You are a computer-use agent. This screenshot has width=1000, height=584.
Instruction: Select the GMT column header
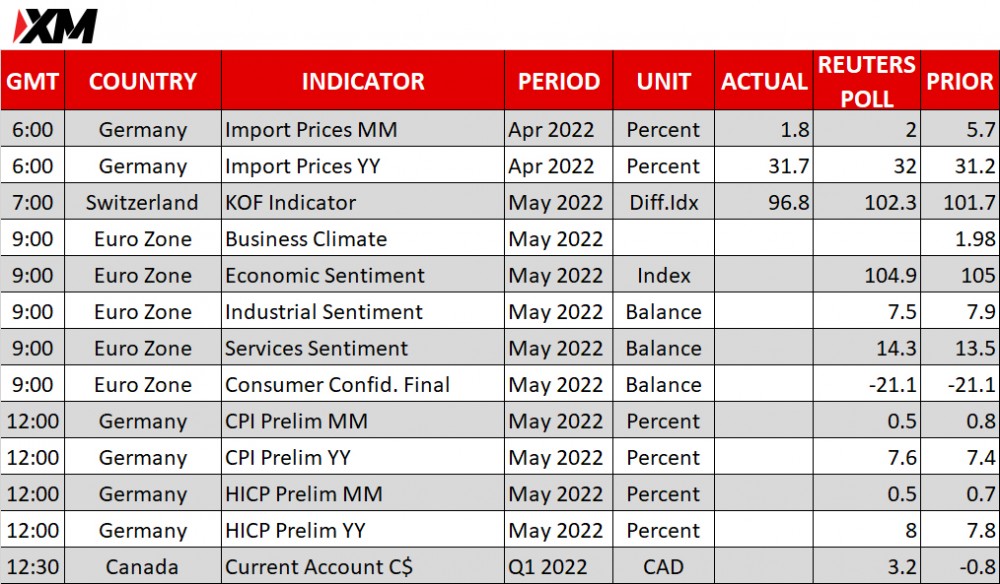[33, 80]
